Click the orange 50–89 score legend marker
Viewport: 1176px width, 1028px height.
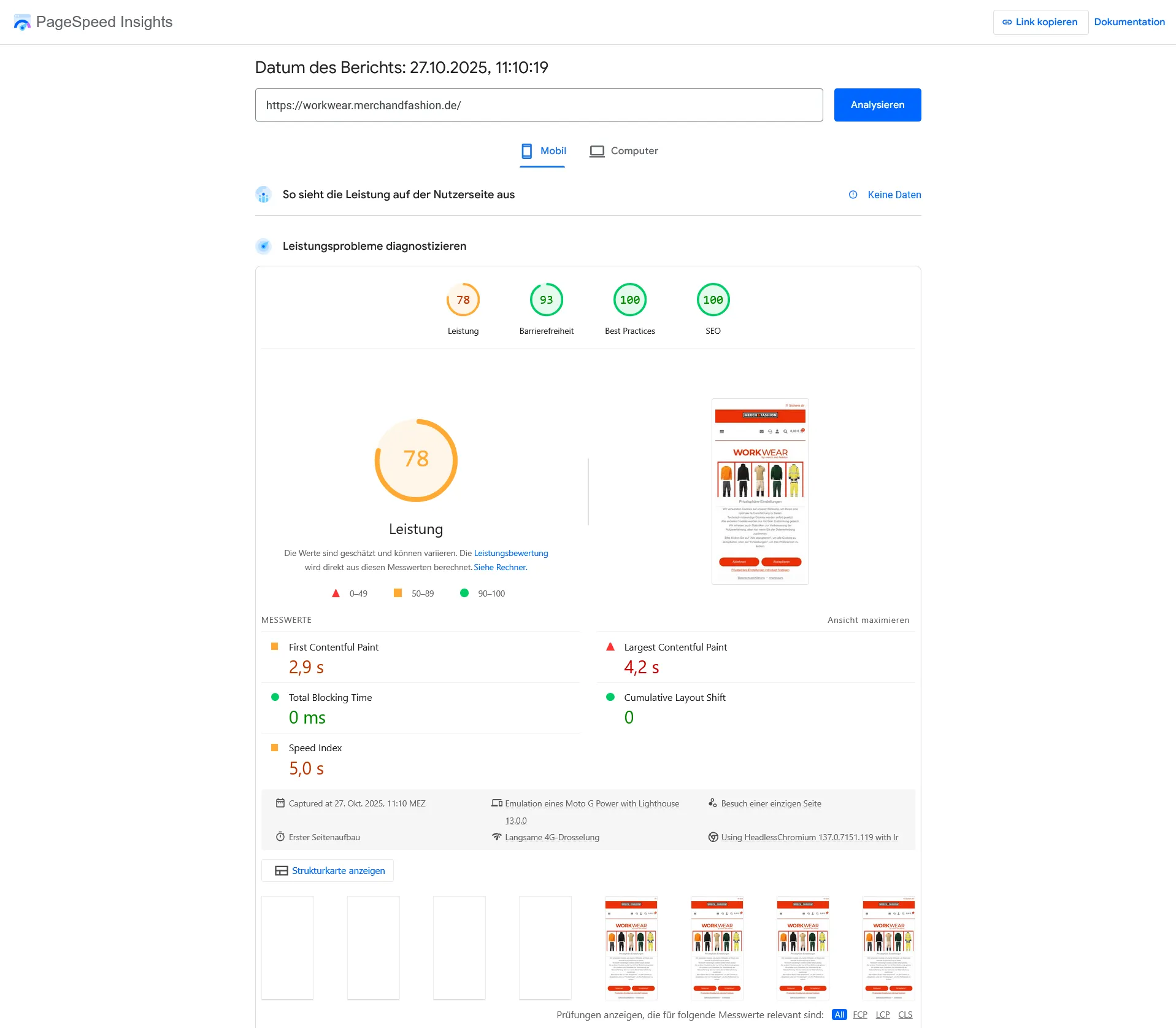[x=398, y=593]
